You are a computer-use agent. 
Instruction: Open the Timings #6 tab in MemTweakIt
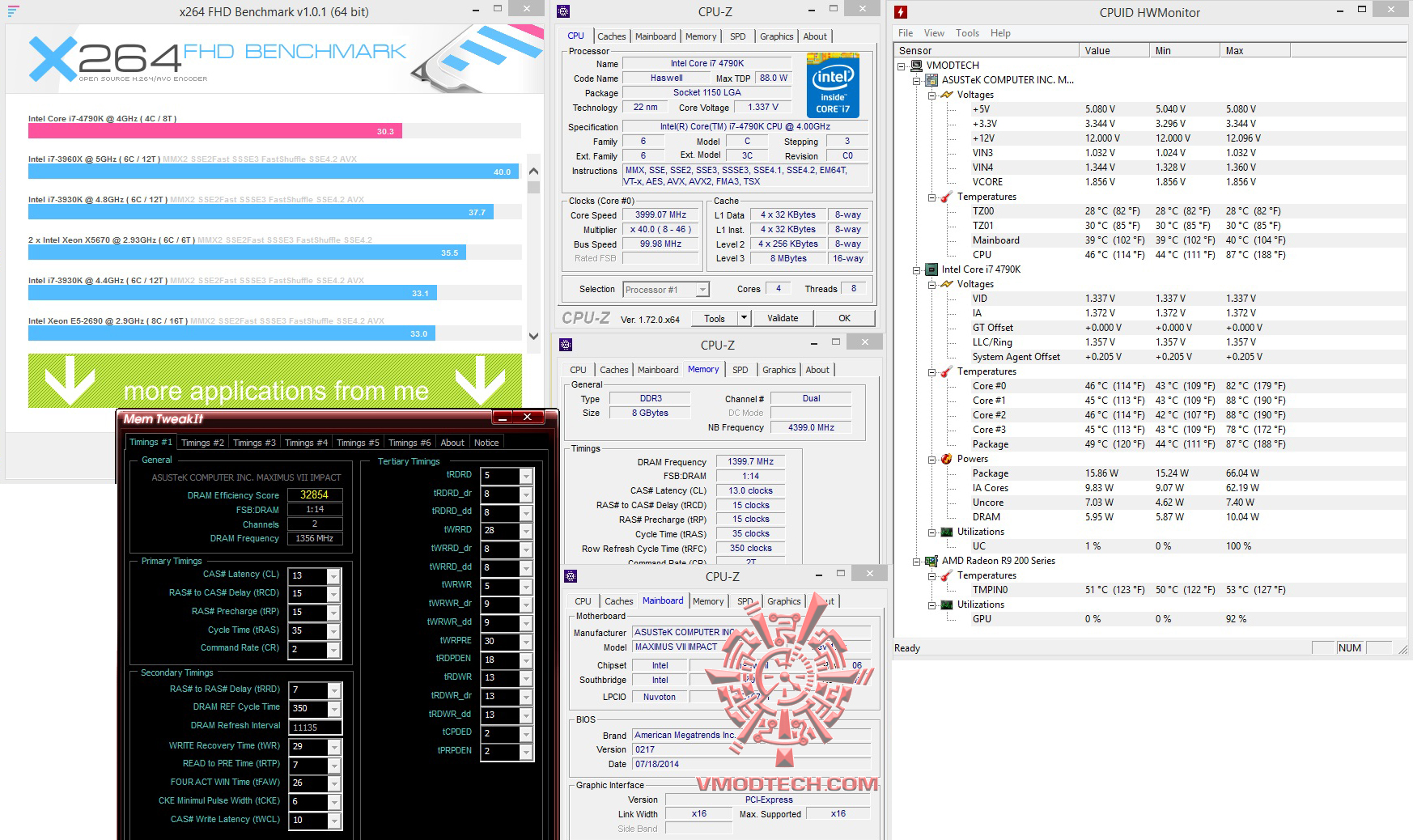click(409, 443)
